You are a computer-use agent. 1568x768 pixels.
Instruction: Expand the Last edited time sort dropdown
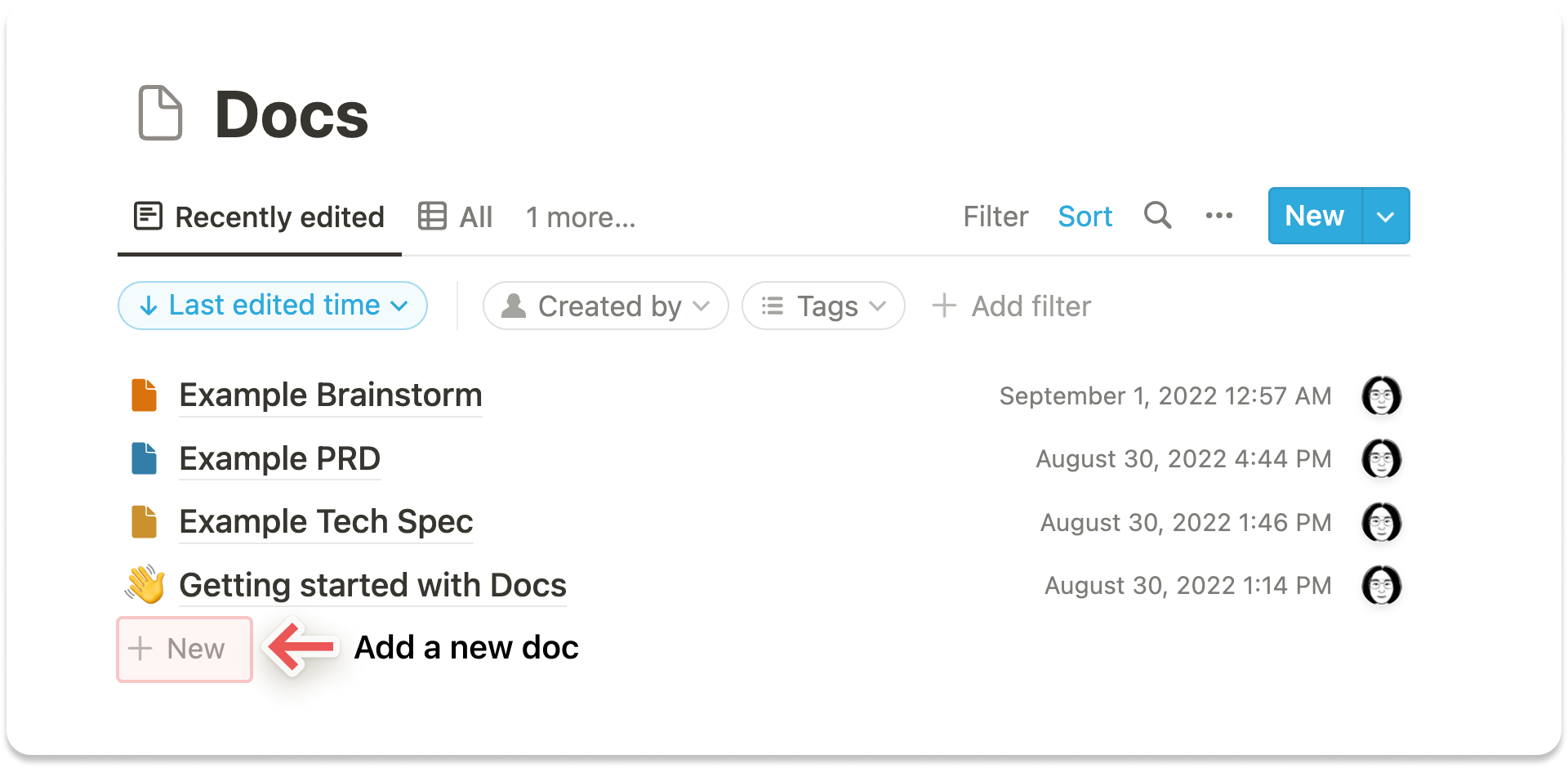pyautogui.click(x=273, y=306)
